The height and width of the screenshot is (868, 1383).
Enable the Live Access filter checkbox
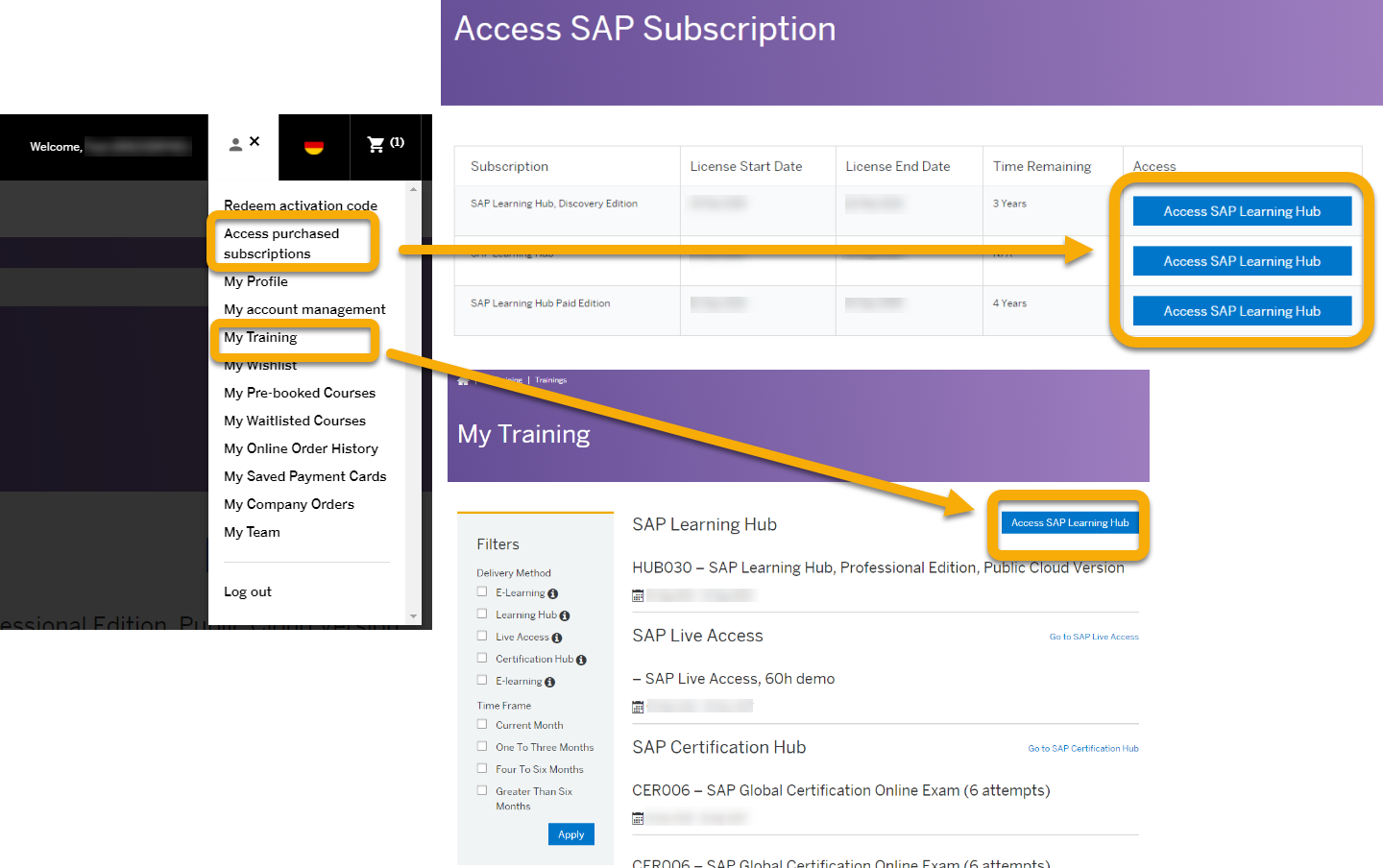click(482, 636)
